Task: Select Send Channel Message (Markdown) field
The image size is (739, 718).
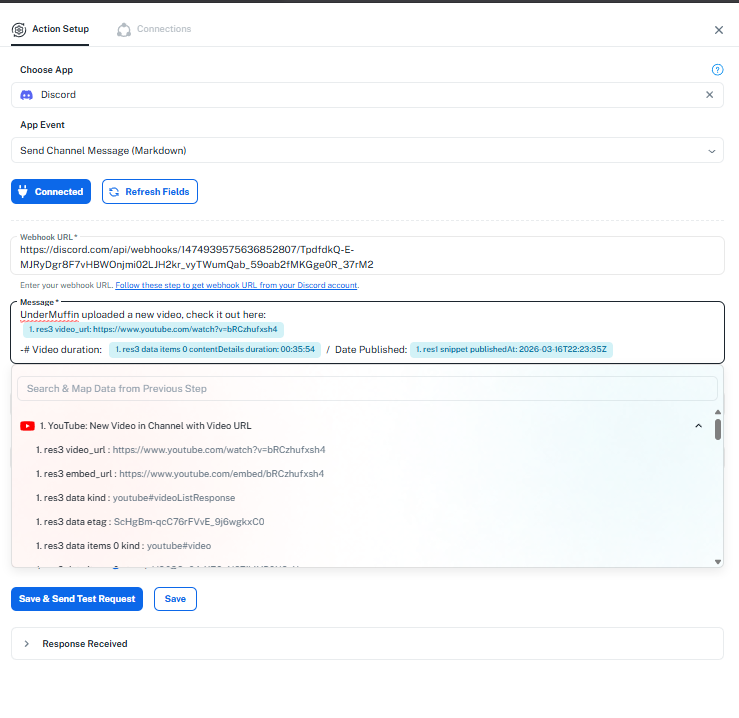Action: point(367,150)
